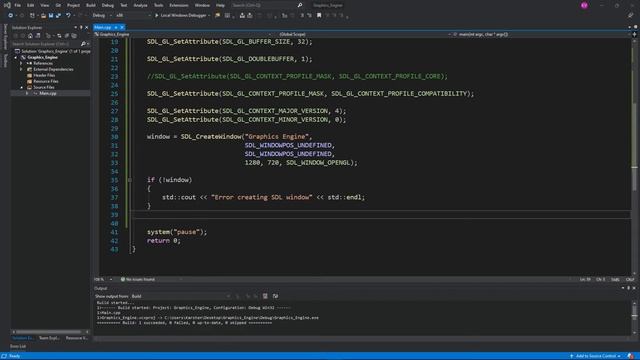This screenshot has height=360, width=640.
Task: Collapse the Source Files folder
Action: point(22,87)
